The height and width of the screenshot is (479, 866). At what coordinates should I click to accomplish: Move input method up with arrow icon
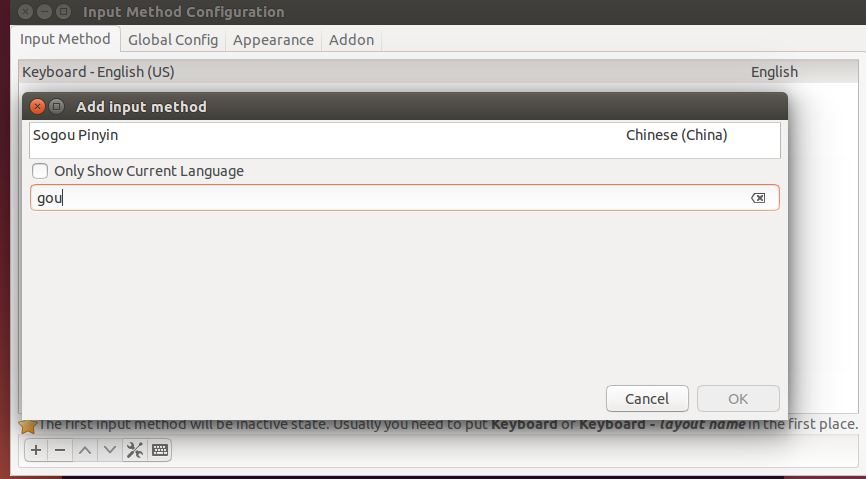click(x=85, y=450)
